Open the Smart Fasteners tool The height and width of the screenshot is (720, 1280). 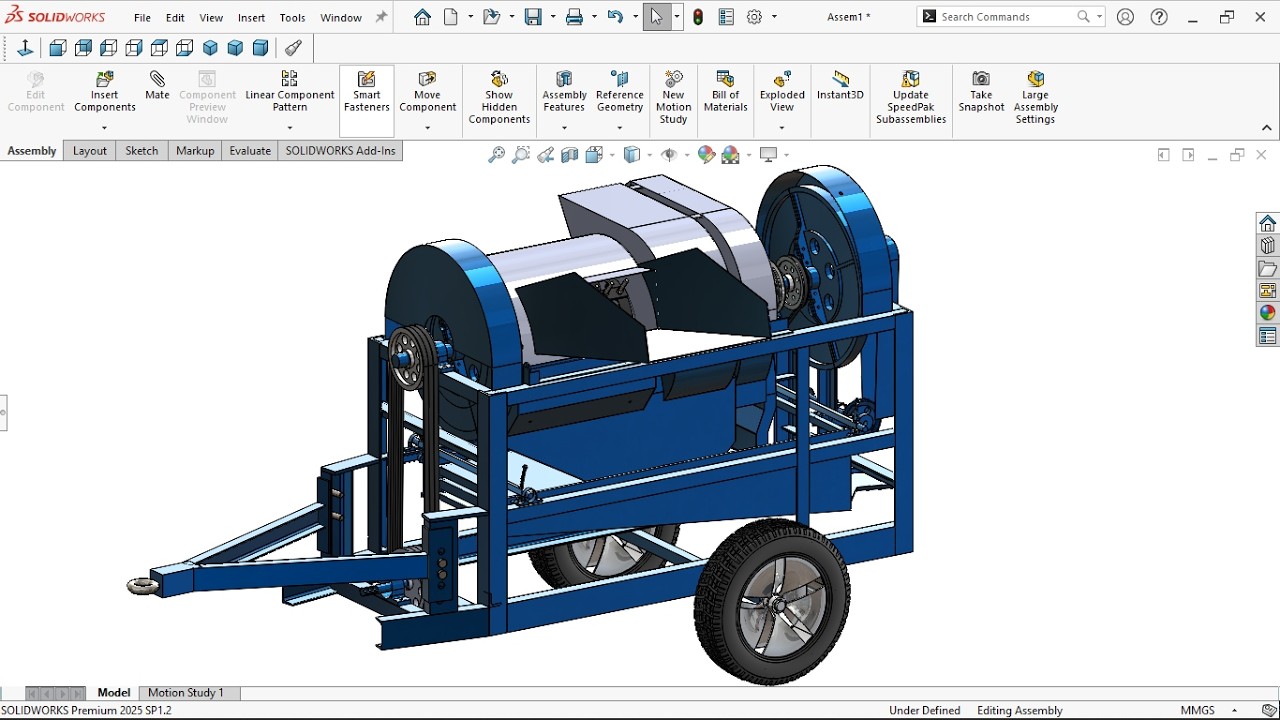[x=367, y=92]
